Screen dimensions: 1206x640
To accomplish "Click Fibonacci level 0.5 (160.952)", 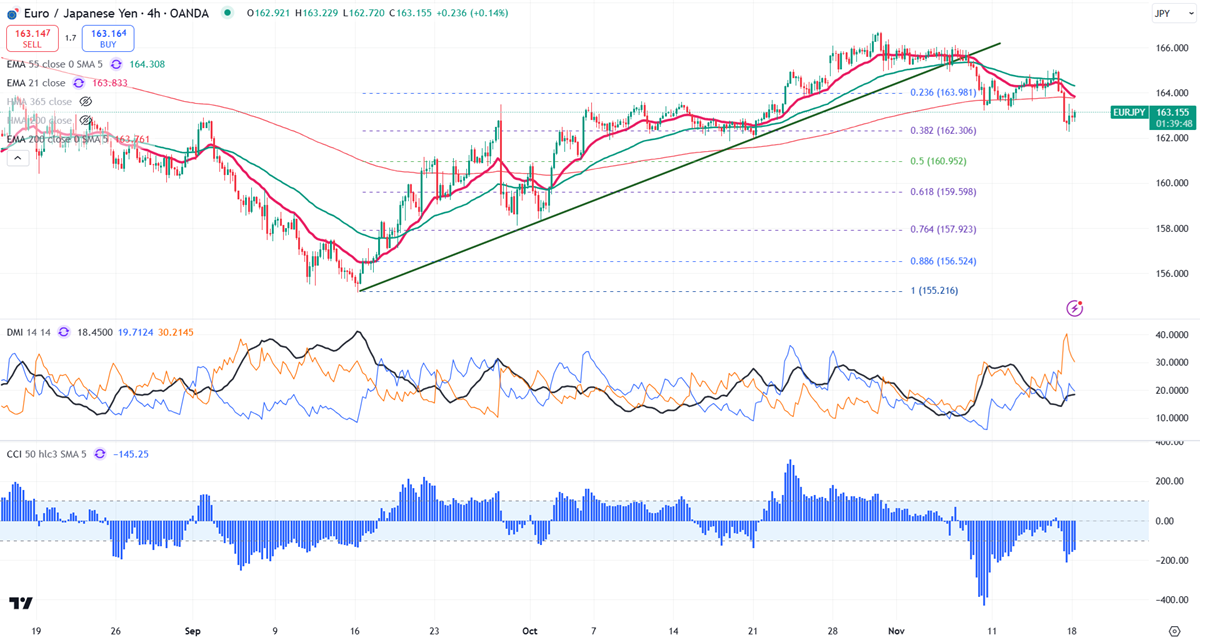I will (x=937, y=161).
